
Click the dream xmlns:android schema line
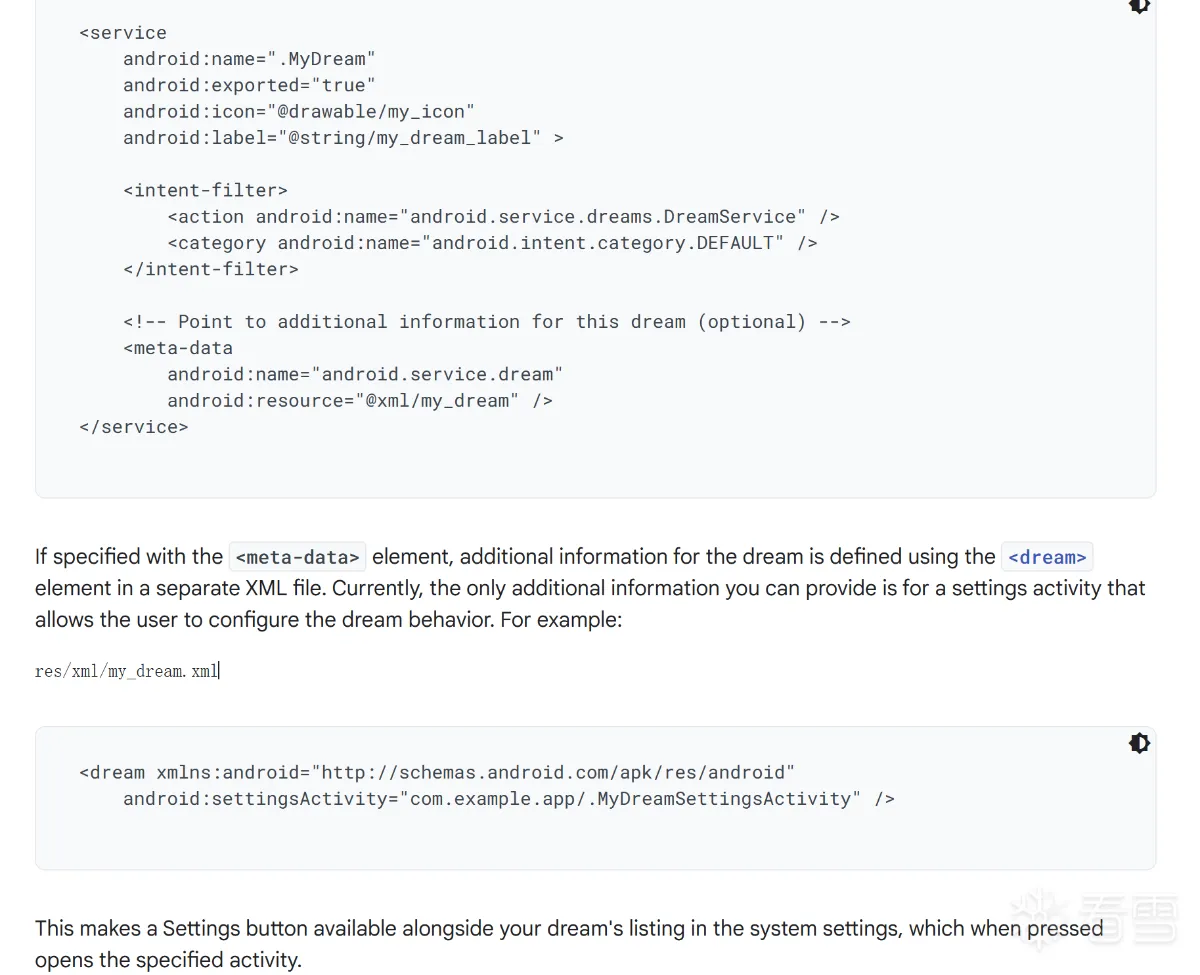437,772
